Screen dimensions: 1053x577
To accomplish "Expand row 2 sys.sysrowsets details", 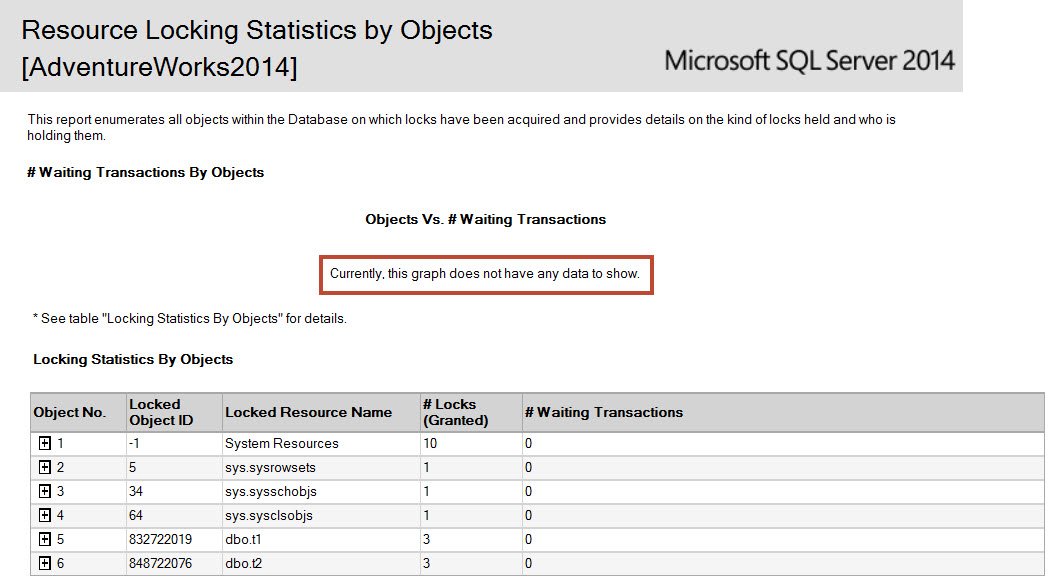I will tap(45, 468).
